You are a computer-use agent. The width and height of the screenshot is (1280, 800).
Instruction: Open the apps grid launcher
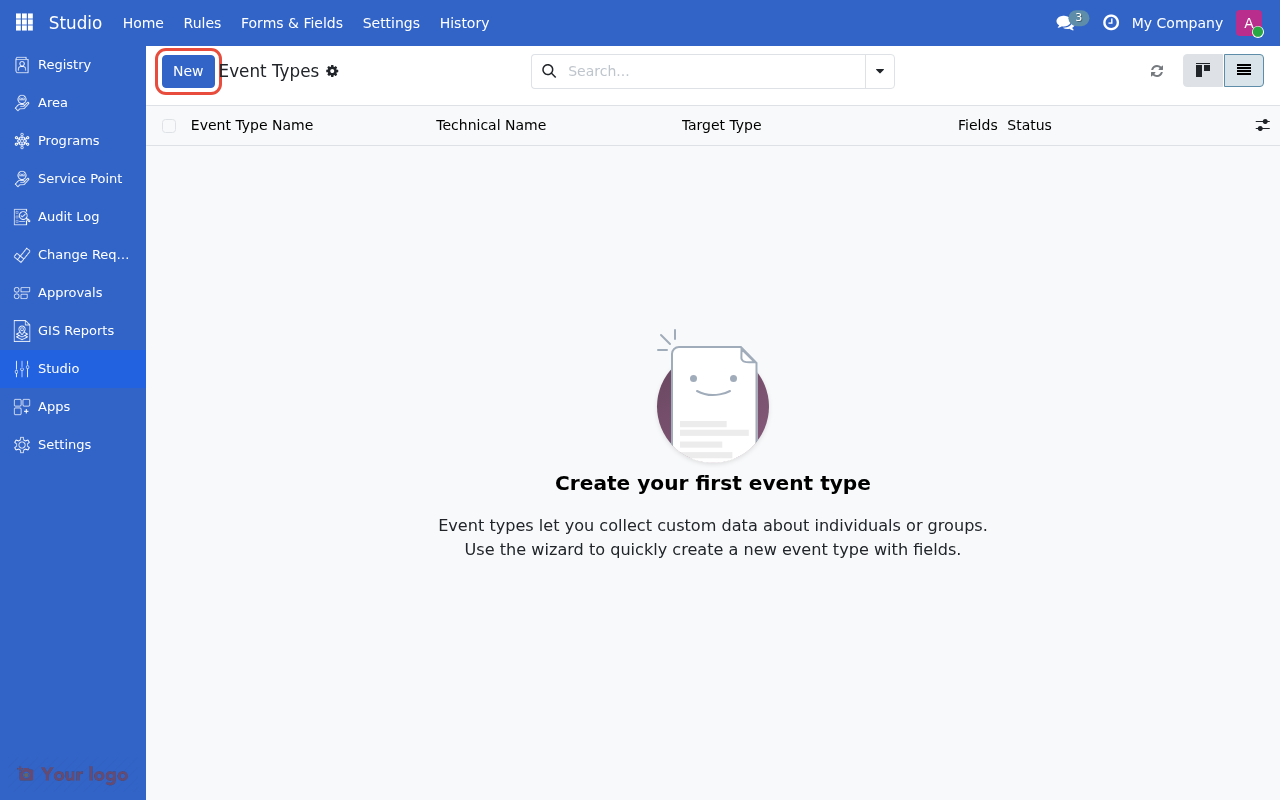click(x=23, y=22)
